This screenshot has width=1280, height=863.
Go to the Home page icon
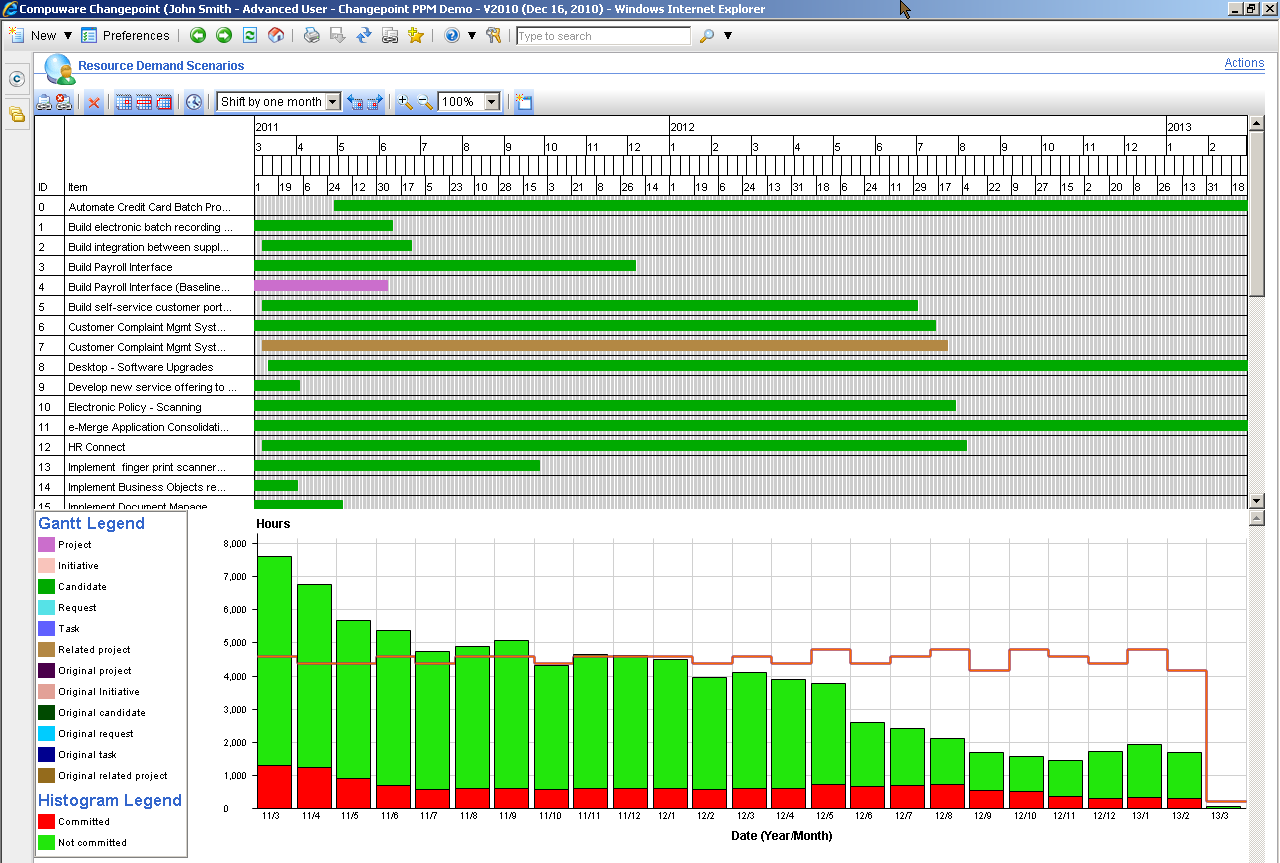[276, 35]
